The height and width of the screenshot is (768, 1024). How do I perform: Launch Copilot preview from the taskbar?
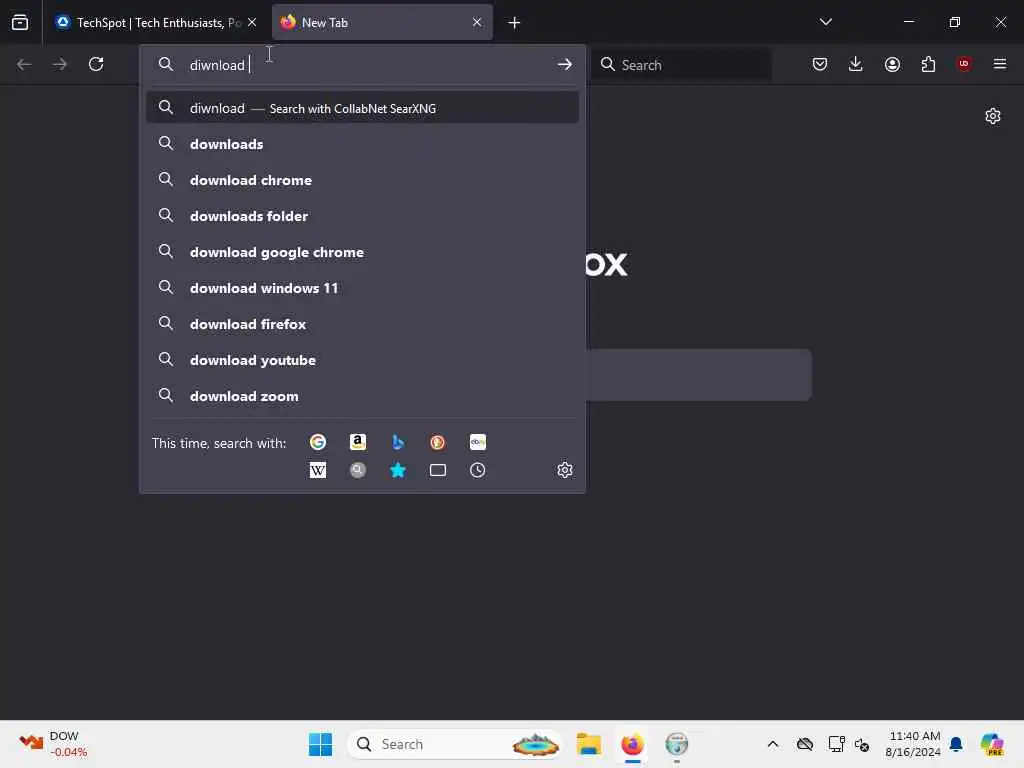pos(992,744)
